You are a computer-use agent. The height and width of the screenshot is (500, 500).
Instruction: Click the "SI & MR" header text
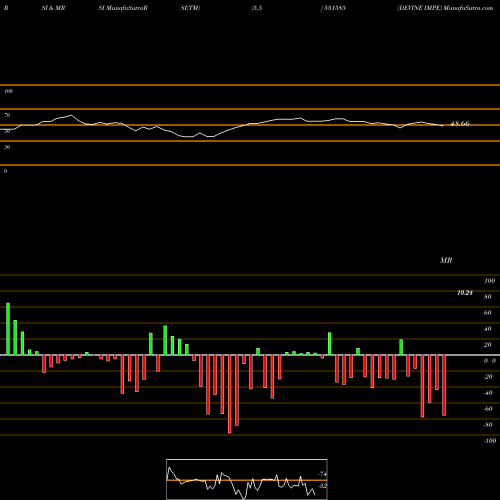tap(53, 8)
